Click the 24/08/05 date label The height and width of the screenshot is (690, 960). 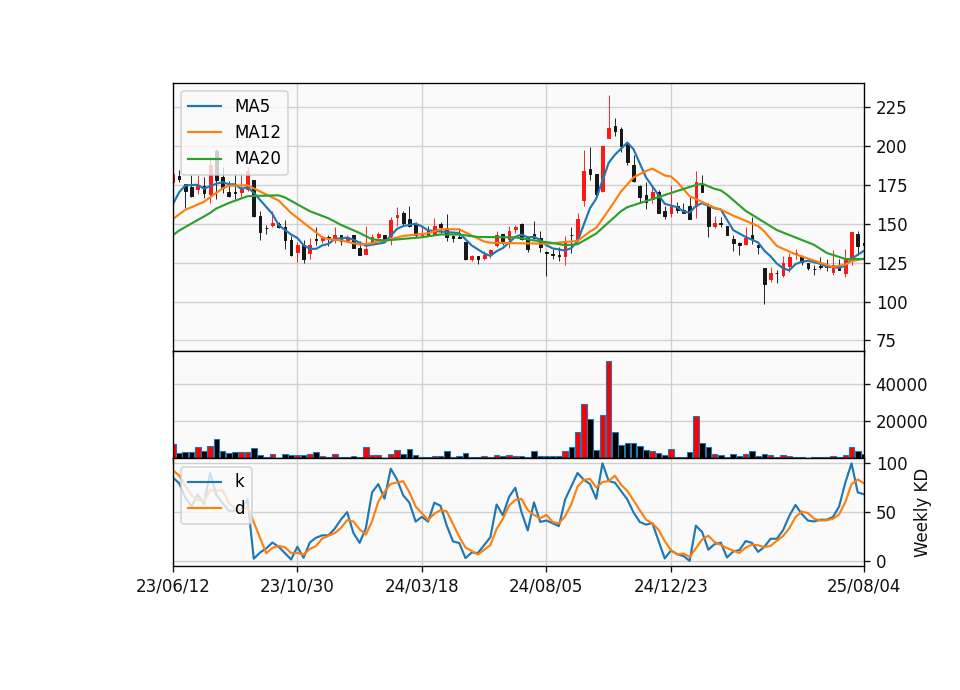pyautogui.click(x=546, y=586)
